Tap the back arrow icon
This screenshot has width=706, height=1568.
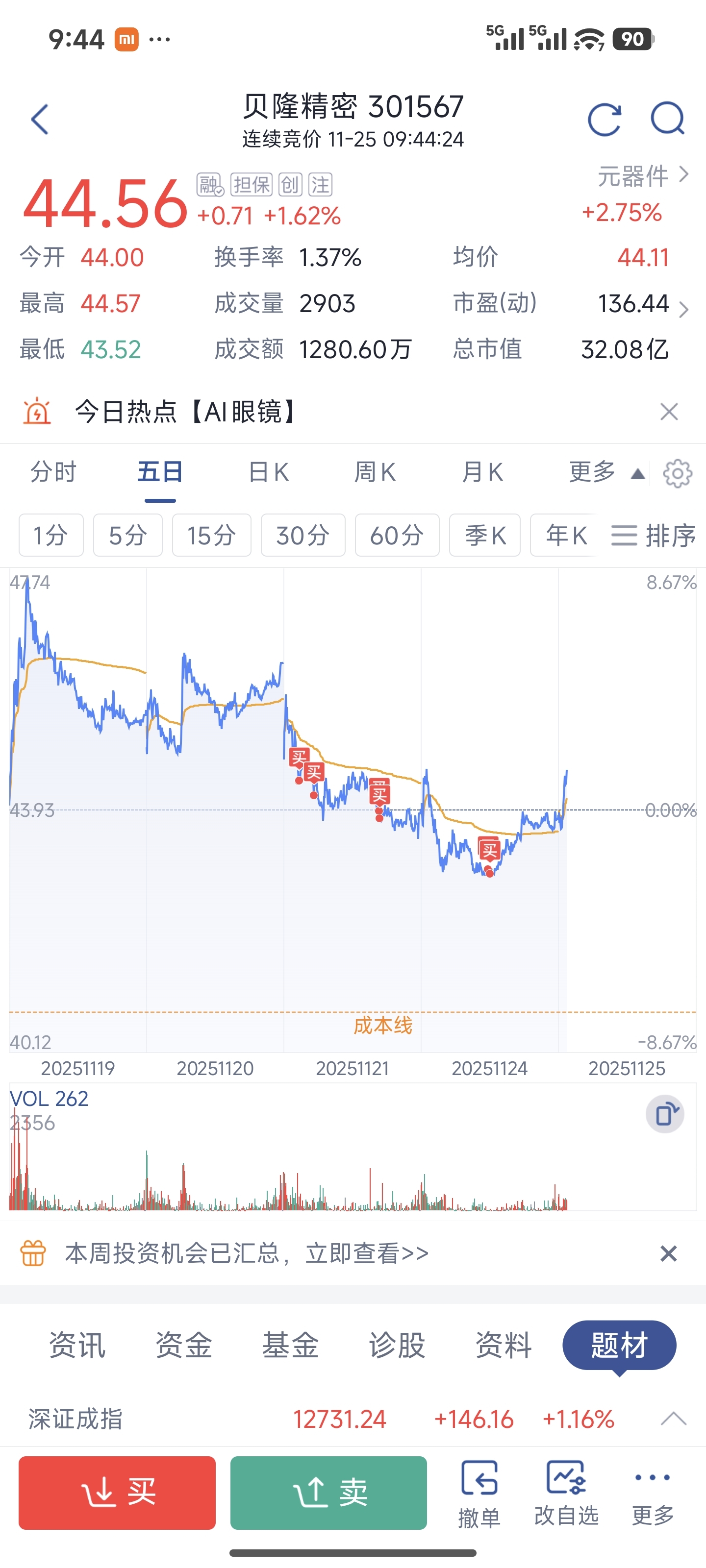pos(40,119)
